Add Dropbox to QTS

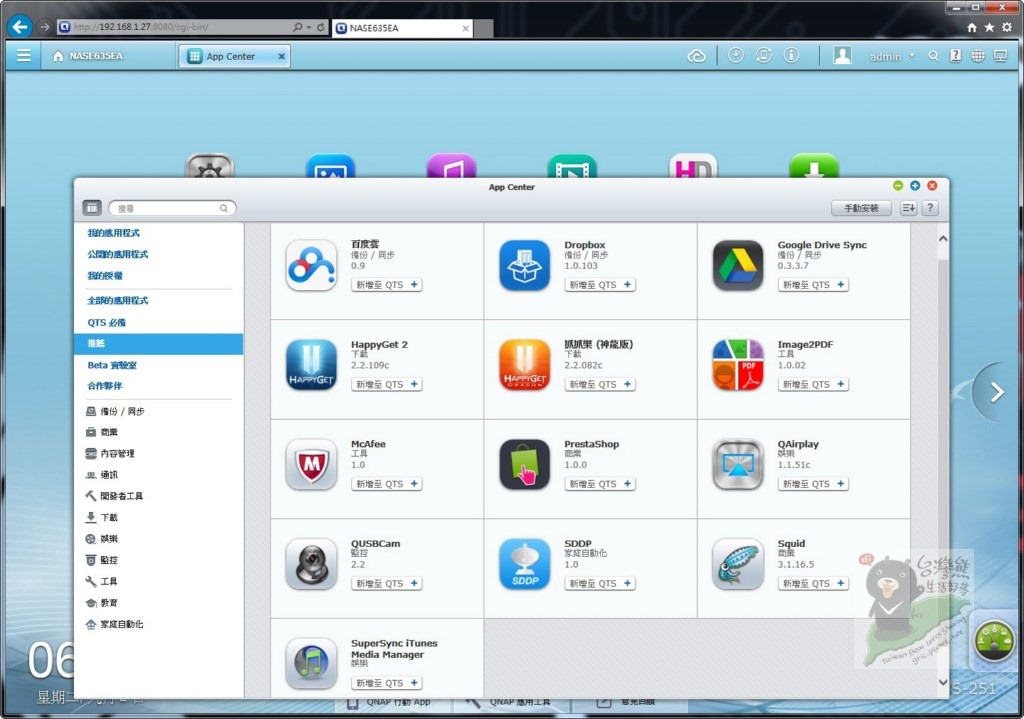[600, 285]
